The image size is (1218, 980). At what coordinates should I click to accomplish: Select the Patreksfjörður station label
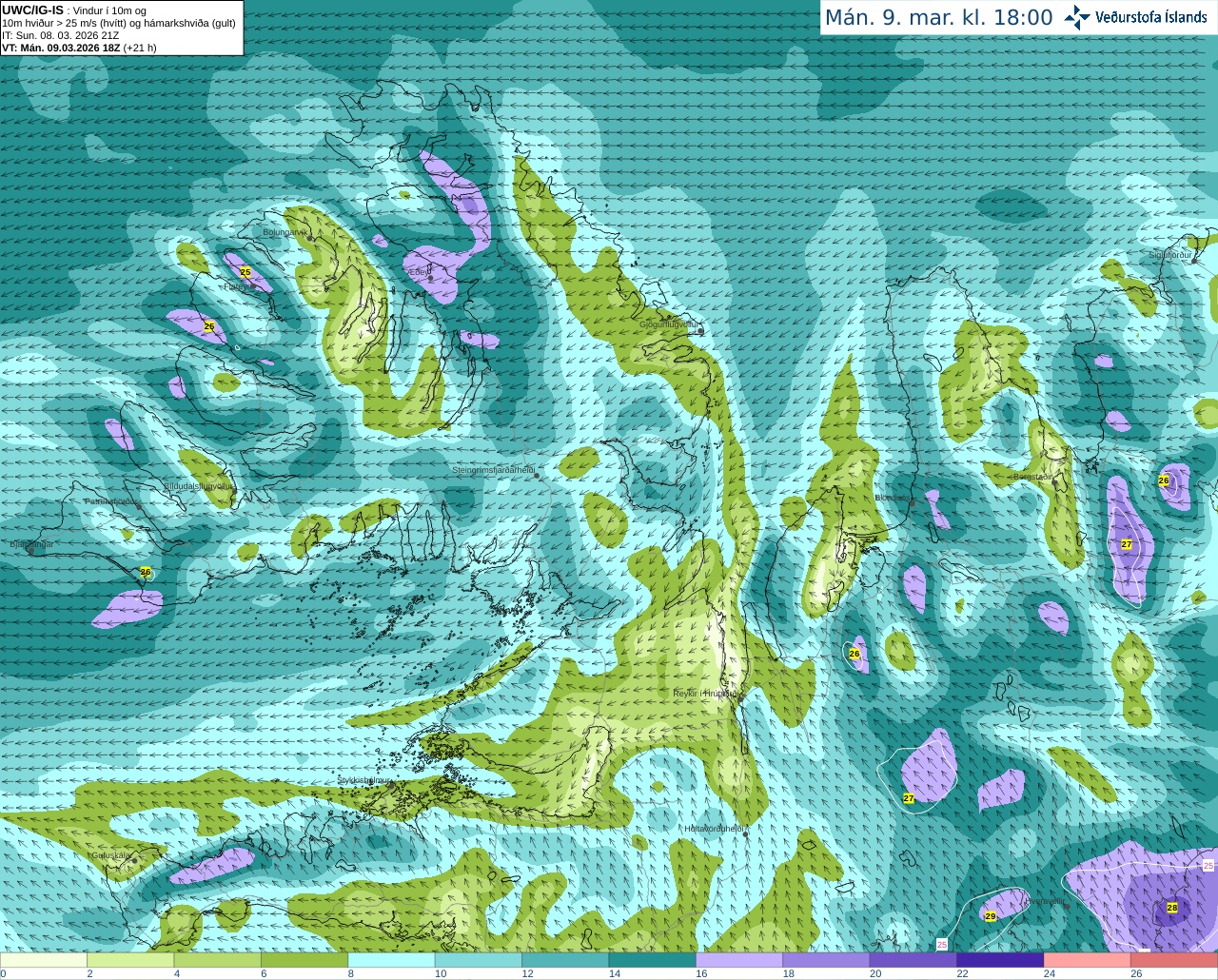[112, 500]
